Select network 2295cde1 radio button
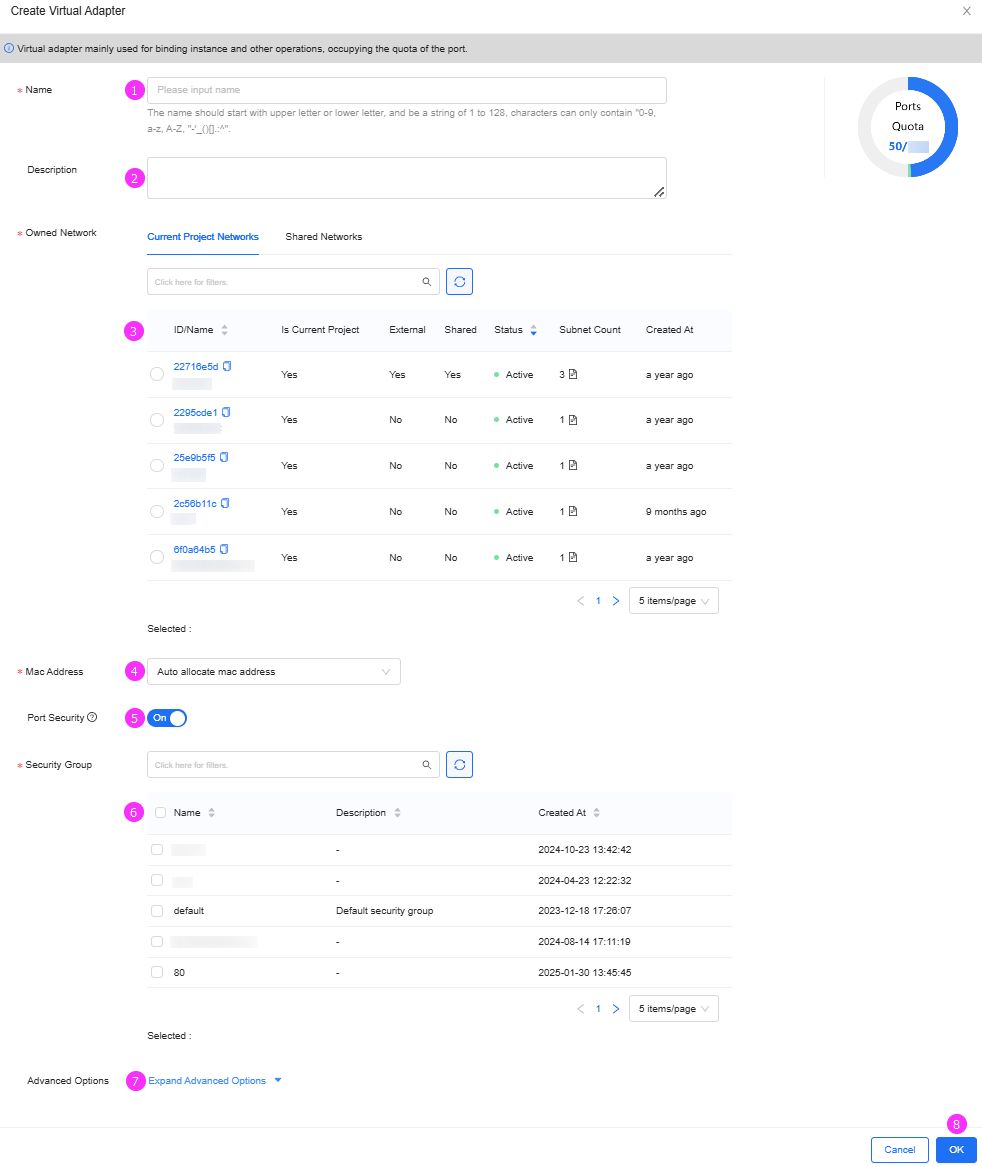 157,420
